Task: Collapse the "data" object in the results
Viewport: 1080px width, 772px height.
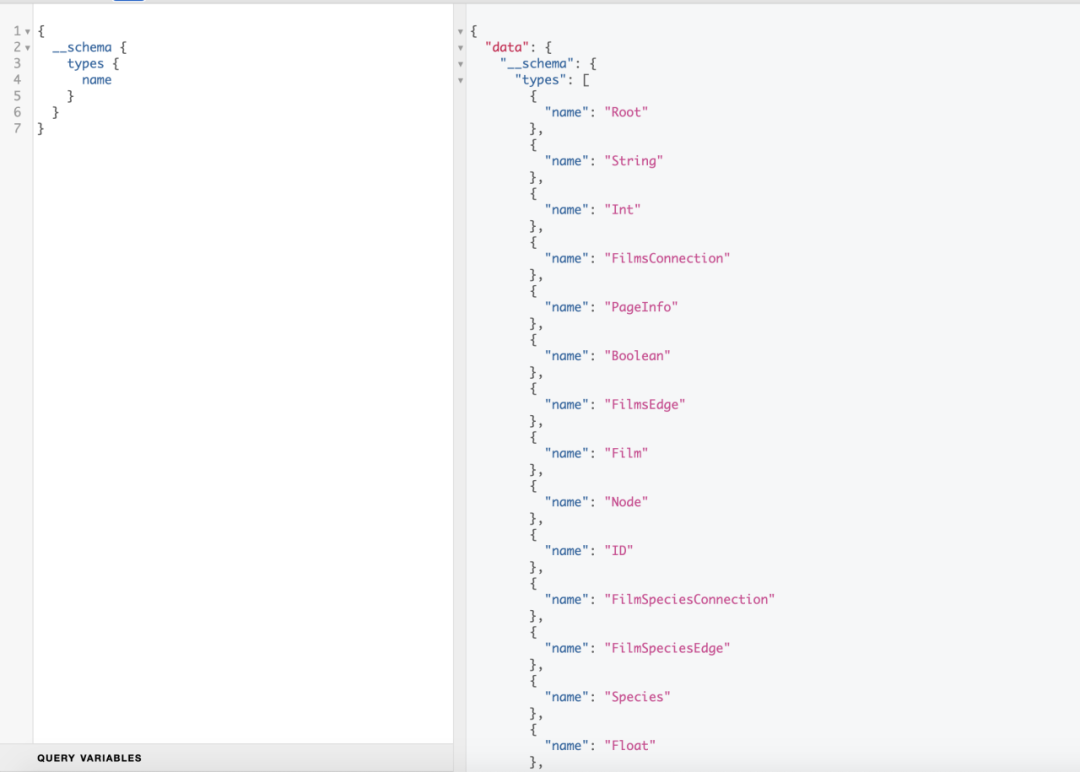Action: tap(460, 47)
